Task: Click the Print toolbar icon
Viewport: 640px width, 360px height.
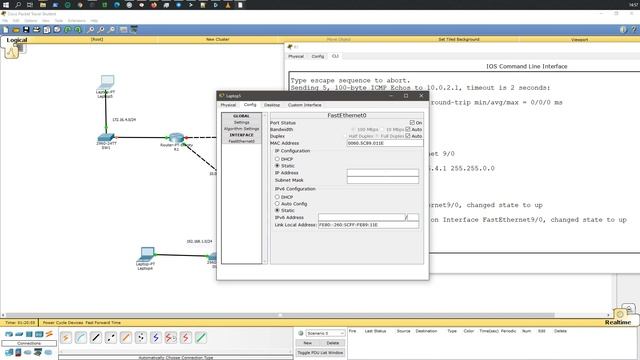Action: [36, 29]
